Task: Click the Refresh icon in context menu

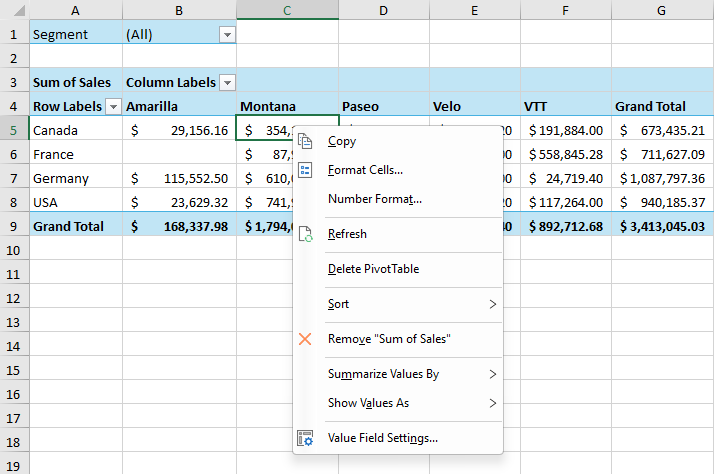Action: pyautogui.click(x=305, y=234)
